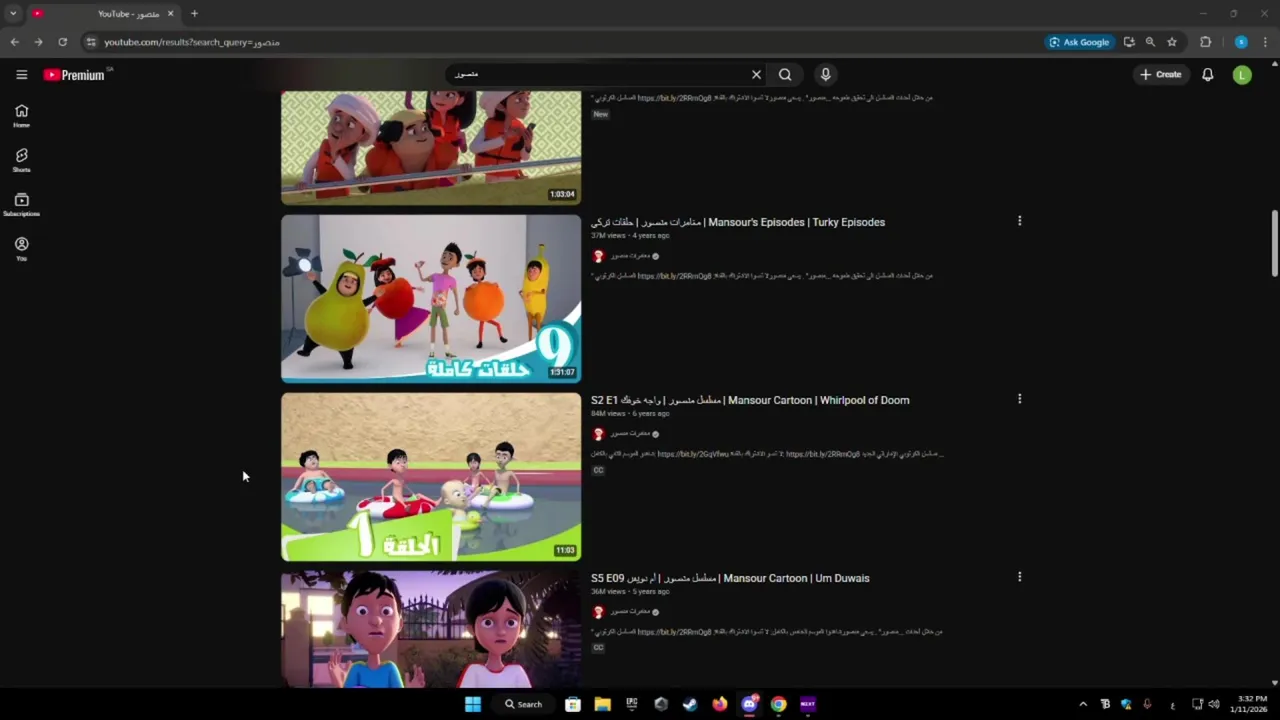Click the Create button
This screenshot has height=720, width=1280.
(1161, 74)
